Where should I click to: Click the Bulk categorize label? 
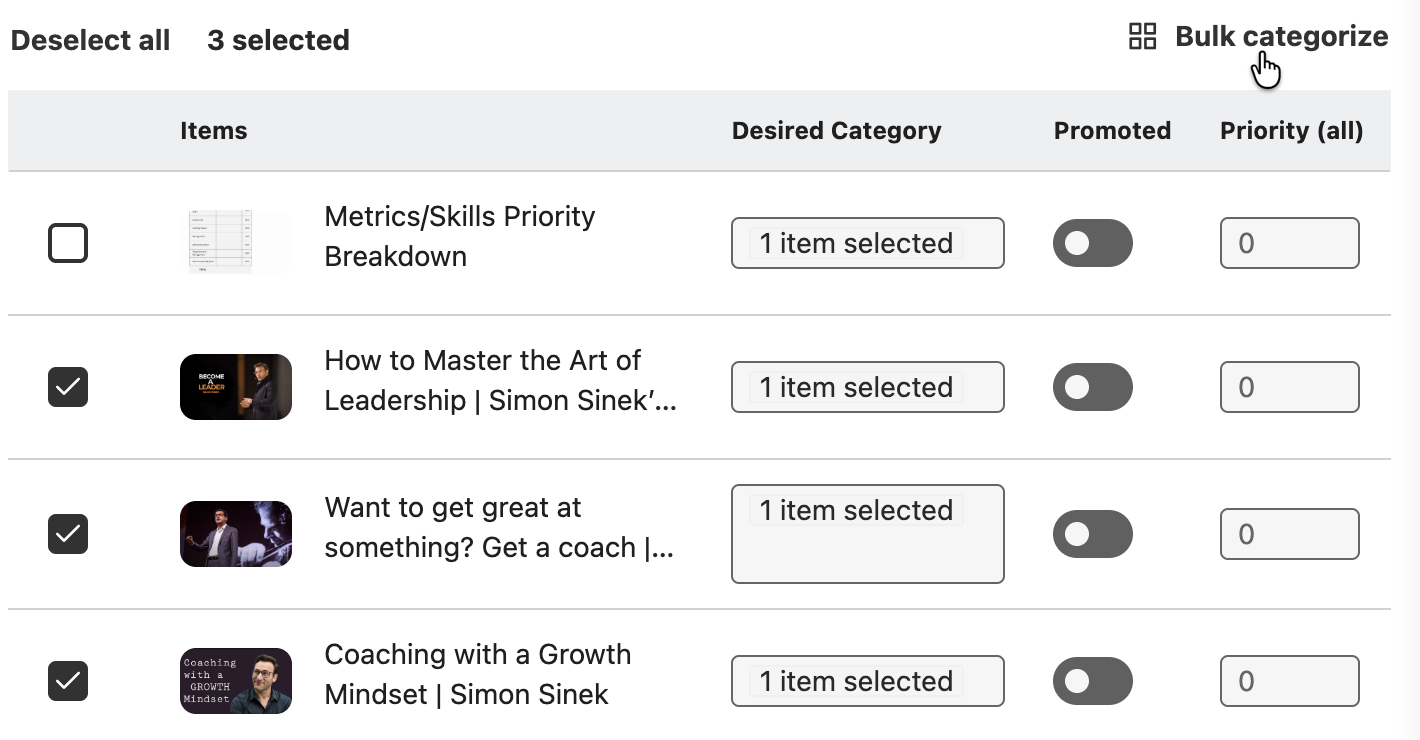1281,37
